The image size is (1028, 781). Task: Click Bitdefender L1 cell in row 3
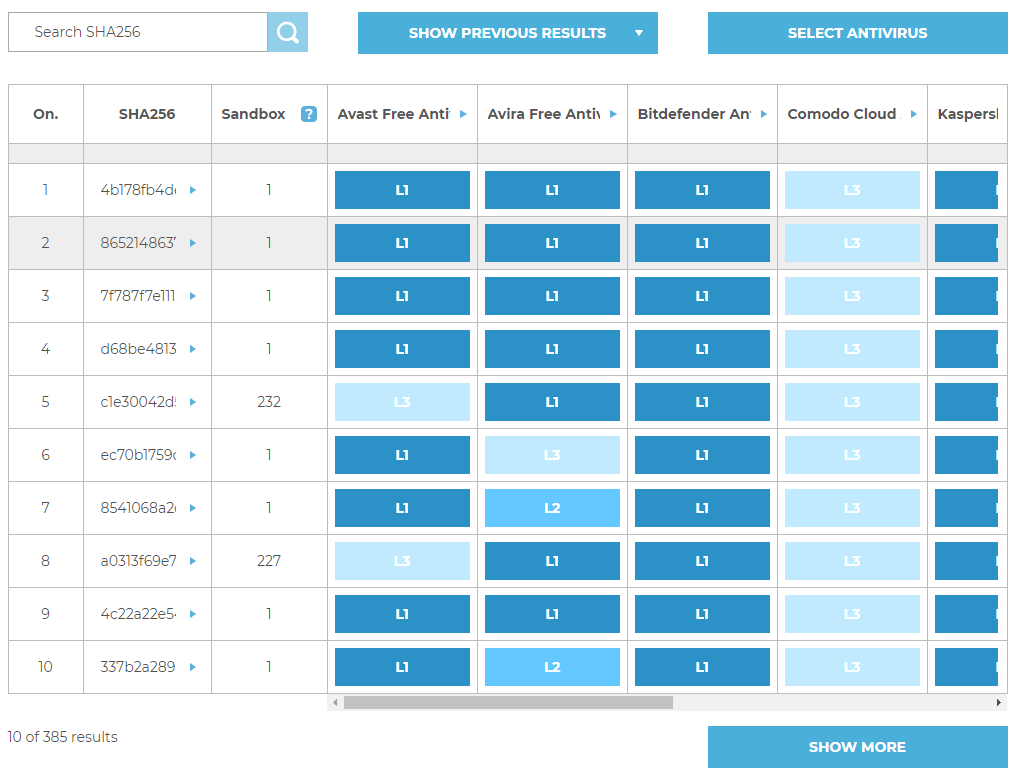(702, 296)
